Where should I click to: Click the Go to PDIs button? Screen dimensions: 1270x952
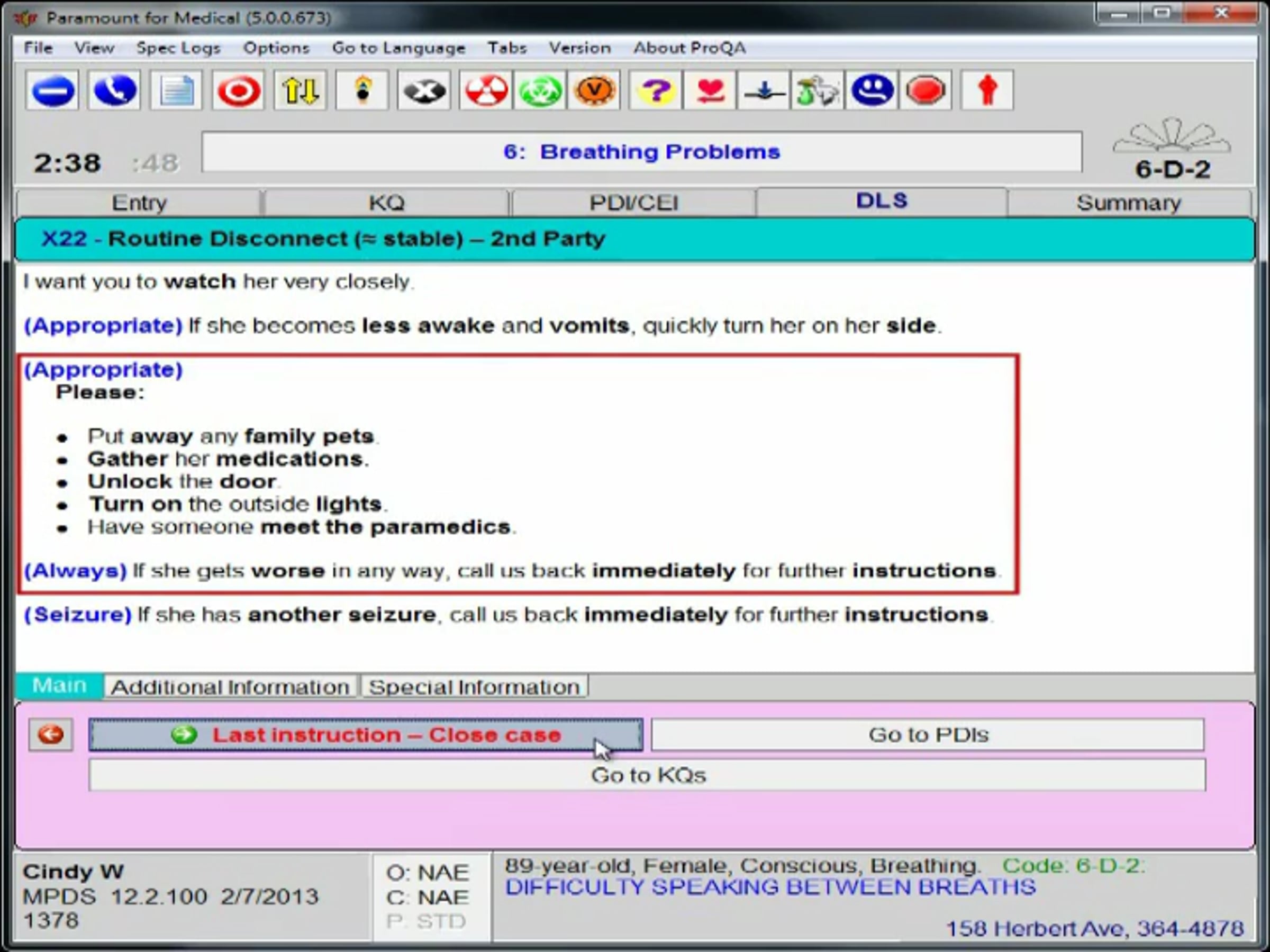tap(928, 735)
